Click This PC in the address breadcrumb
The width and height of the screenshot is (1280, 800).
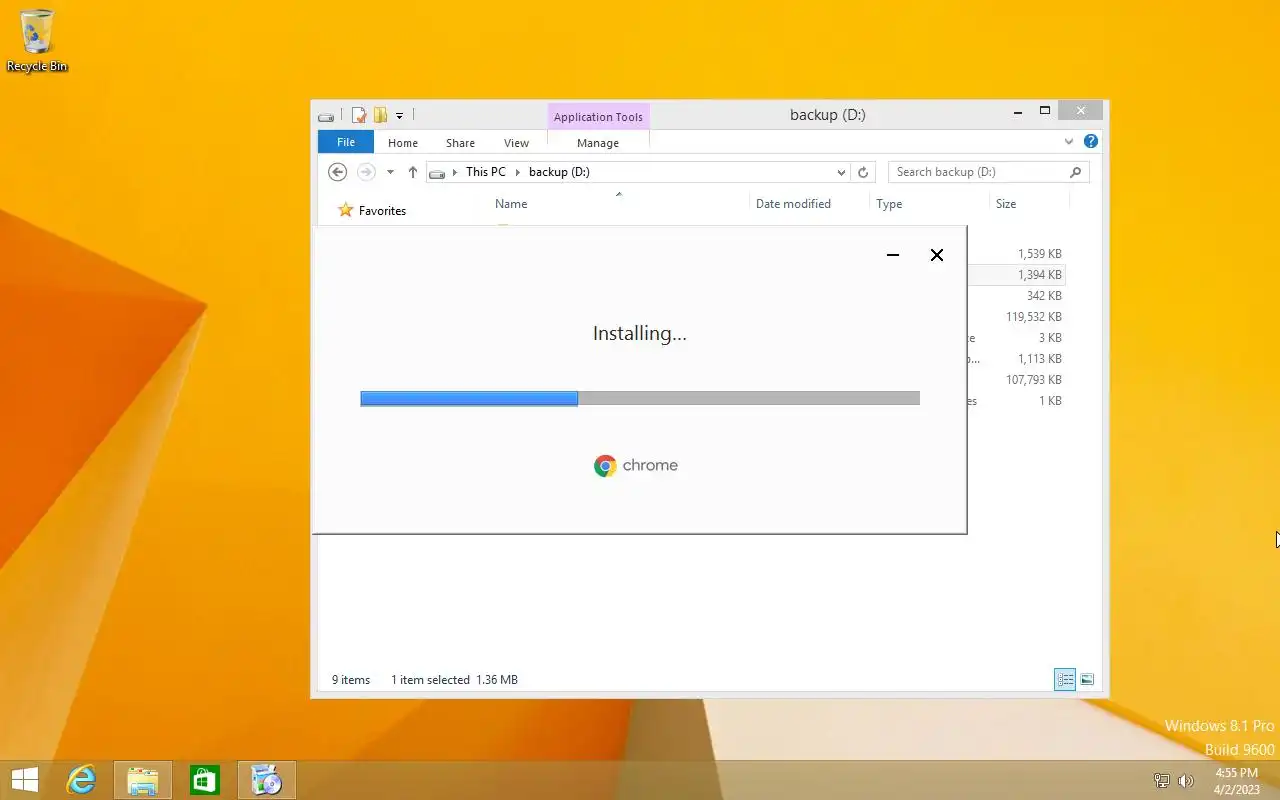486,172
